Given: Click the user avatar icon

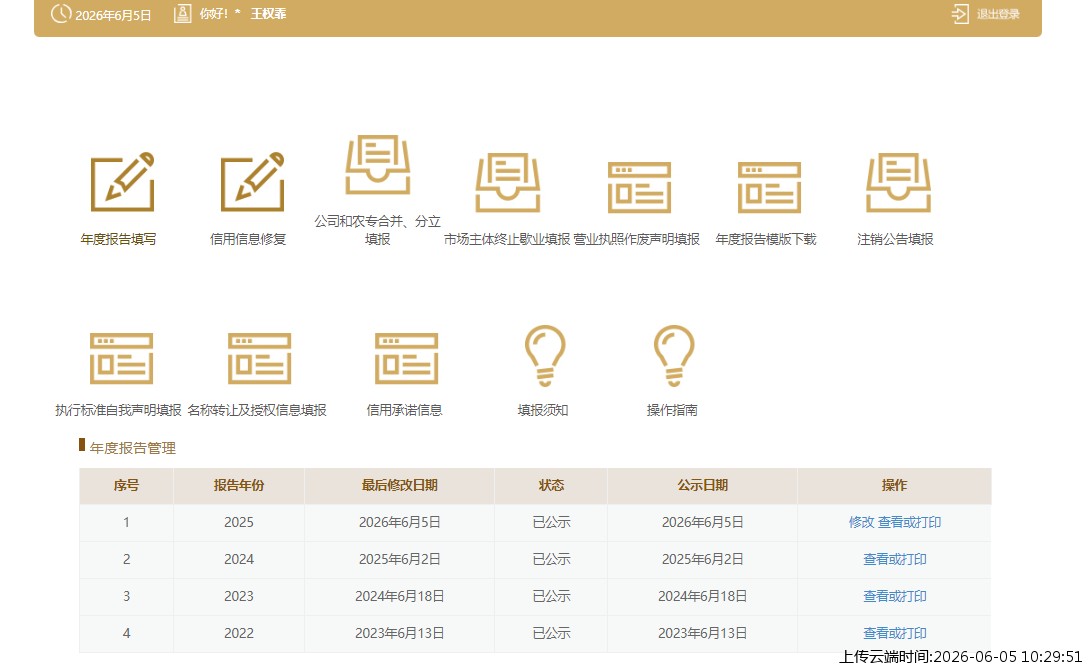Looking at the screenshot, I should point(183,13).
